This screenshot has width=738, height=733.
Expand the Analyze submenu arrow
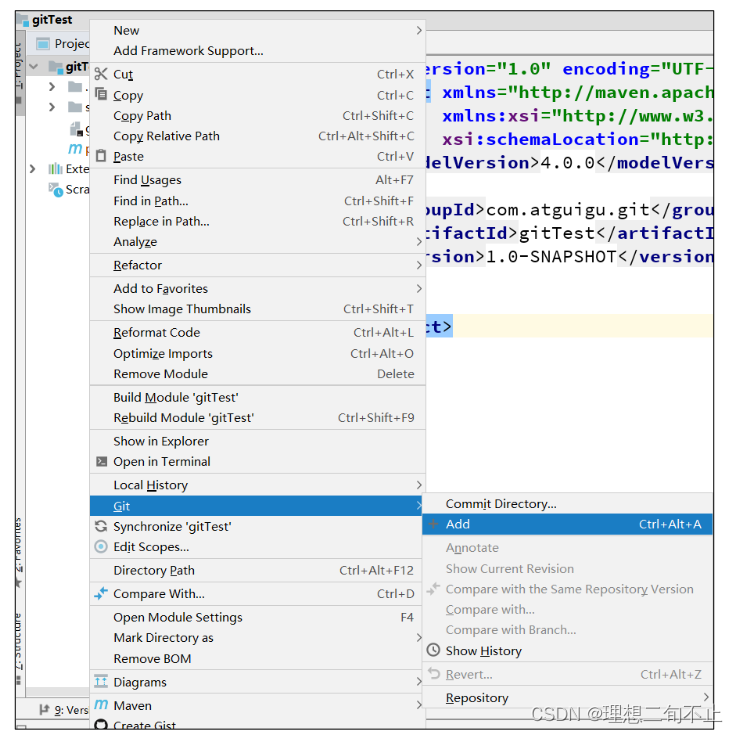click(x=419, y=242)
